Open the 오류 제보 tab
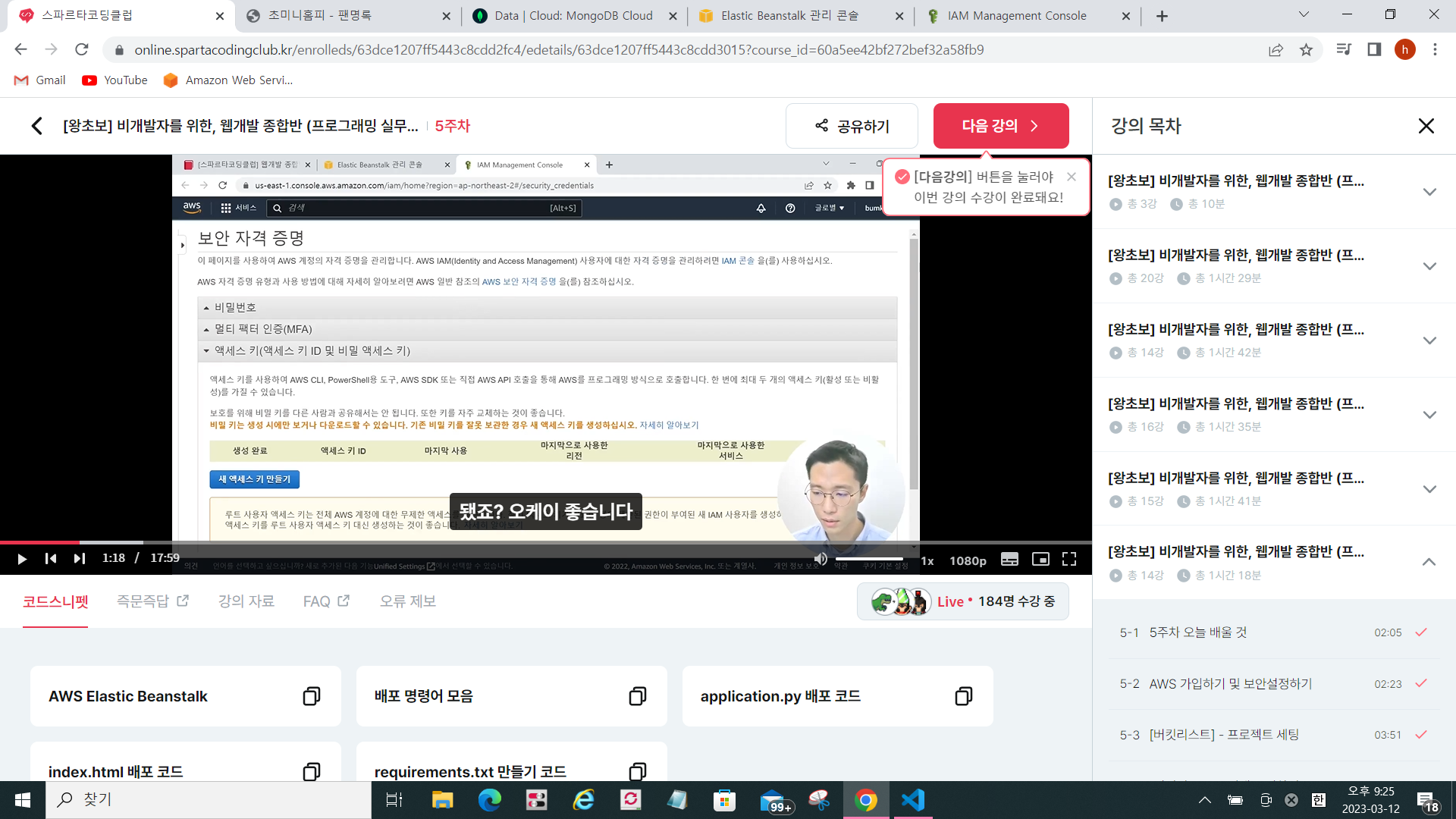Image resolution: width=1456 pixels, height=819 pixels. pos(408,601)
